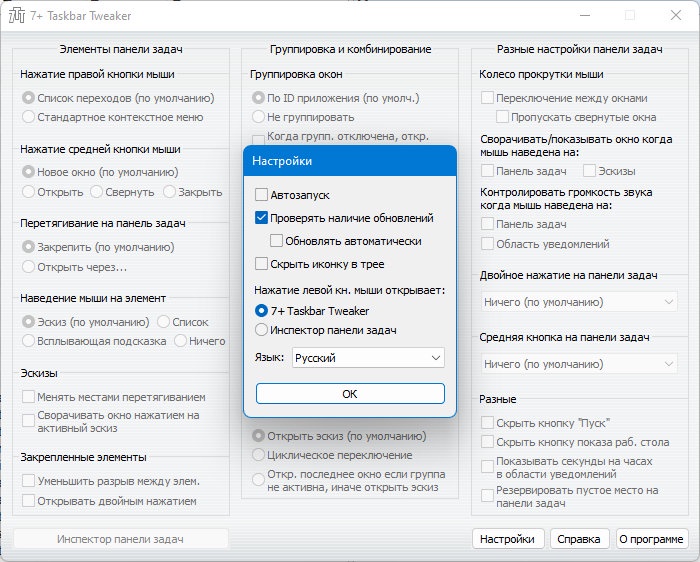Click the 7+ Taskbar Tweaker title icon
This screenshot has height=562, width=700.
(17, 16)
